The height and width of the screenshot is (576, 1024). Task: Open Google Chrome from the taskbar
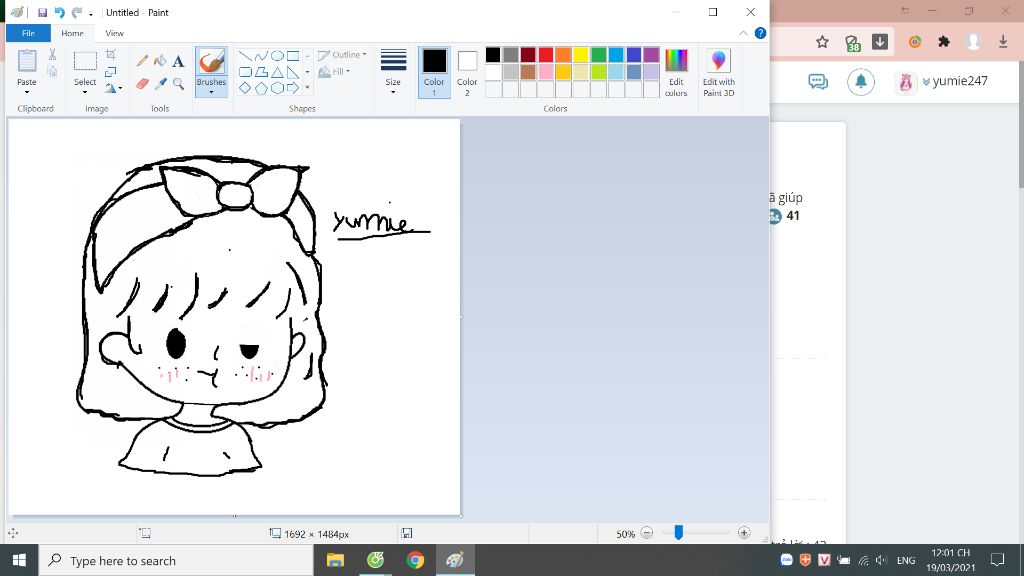click(x=415, y=560)
